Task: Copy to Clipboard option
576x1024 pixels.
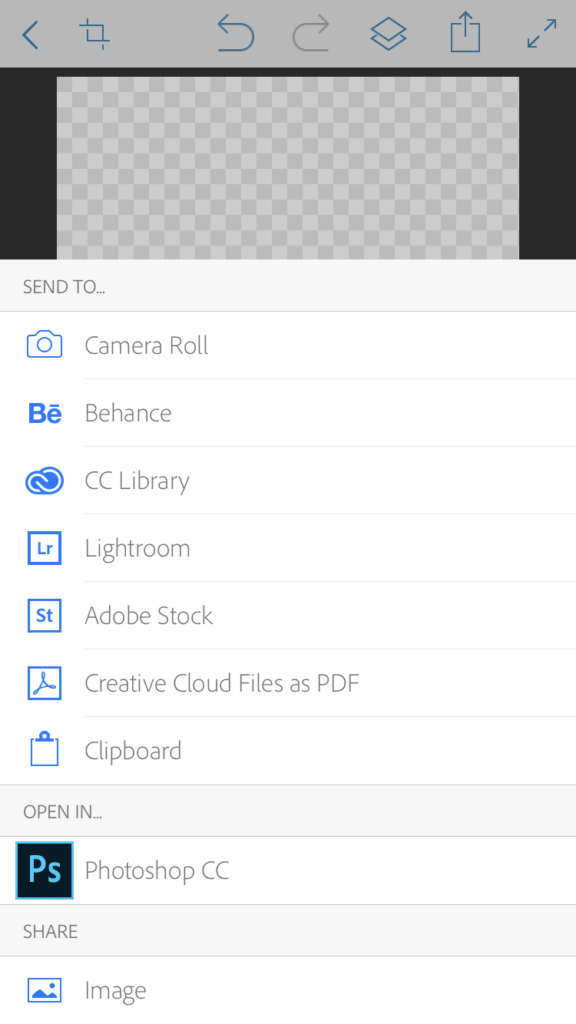Action: (x=288, y=751)
